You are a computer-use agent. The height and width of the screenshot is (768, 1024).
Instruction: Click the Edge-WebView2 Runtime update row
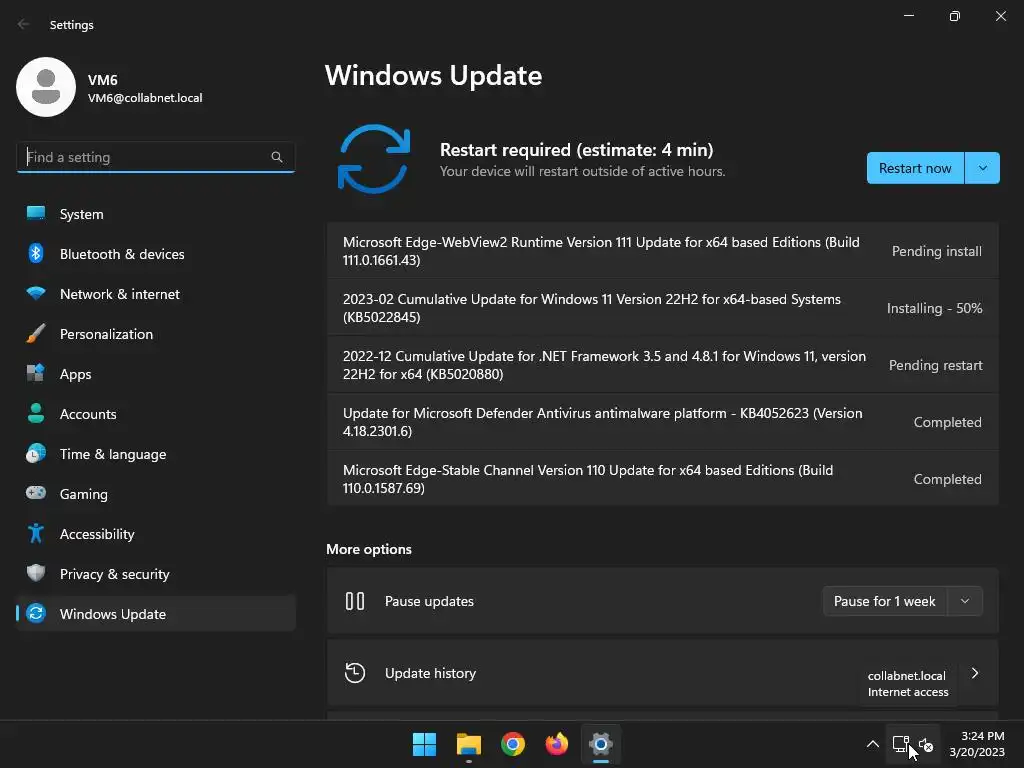[x=662, y=251]
